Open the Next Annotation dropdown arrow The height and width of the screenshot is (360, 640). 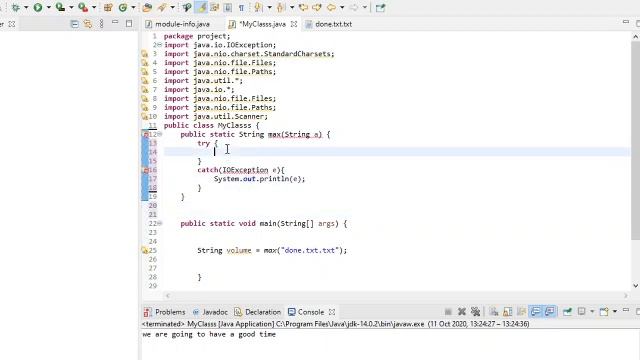(x=269, y=7)
